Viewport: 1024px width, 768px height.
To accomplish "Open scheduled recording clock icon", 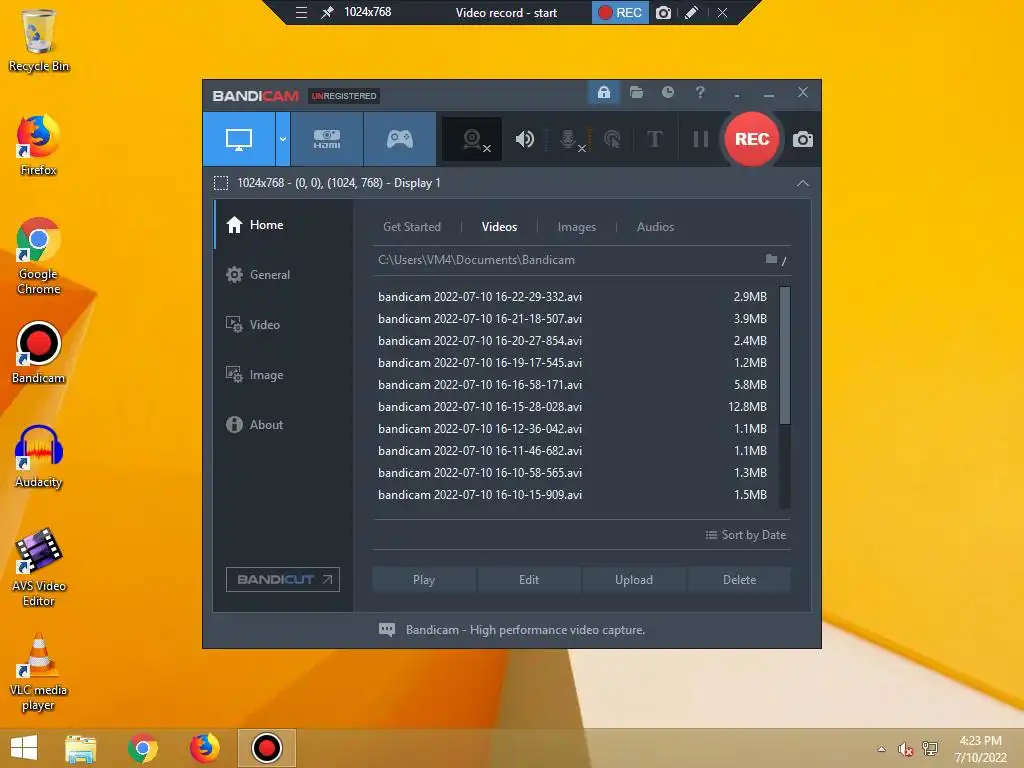I will (x=667, y=93).
